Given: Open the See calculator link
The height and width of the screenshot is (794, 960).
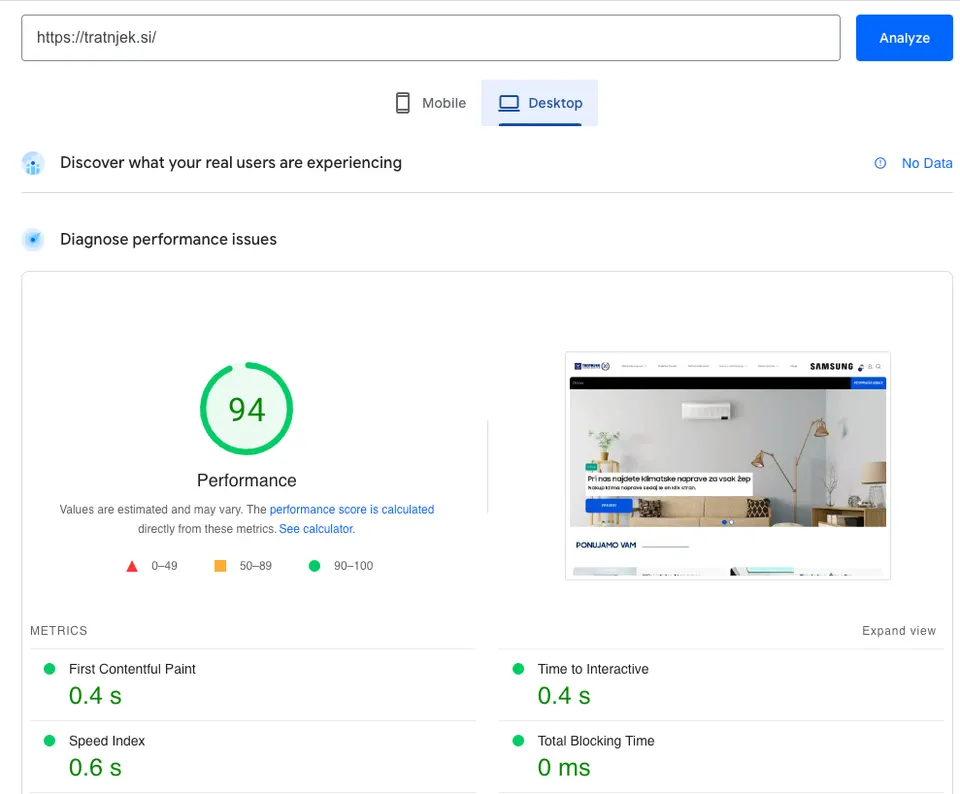Looking at the screenshot, I should 317,529.
